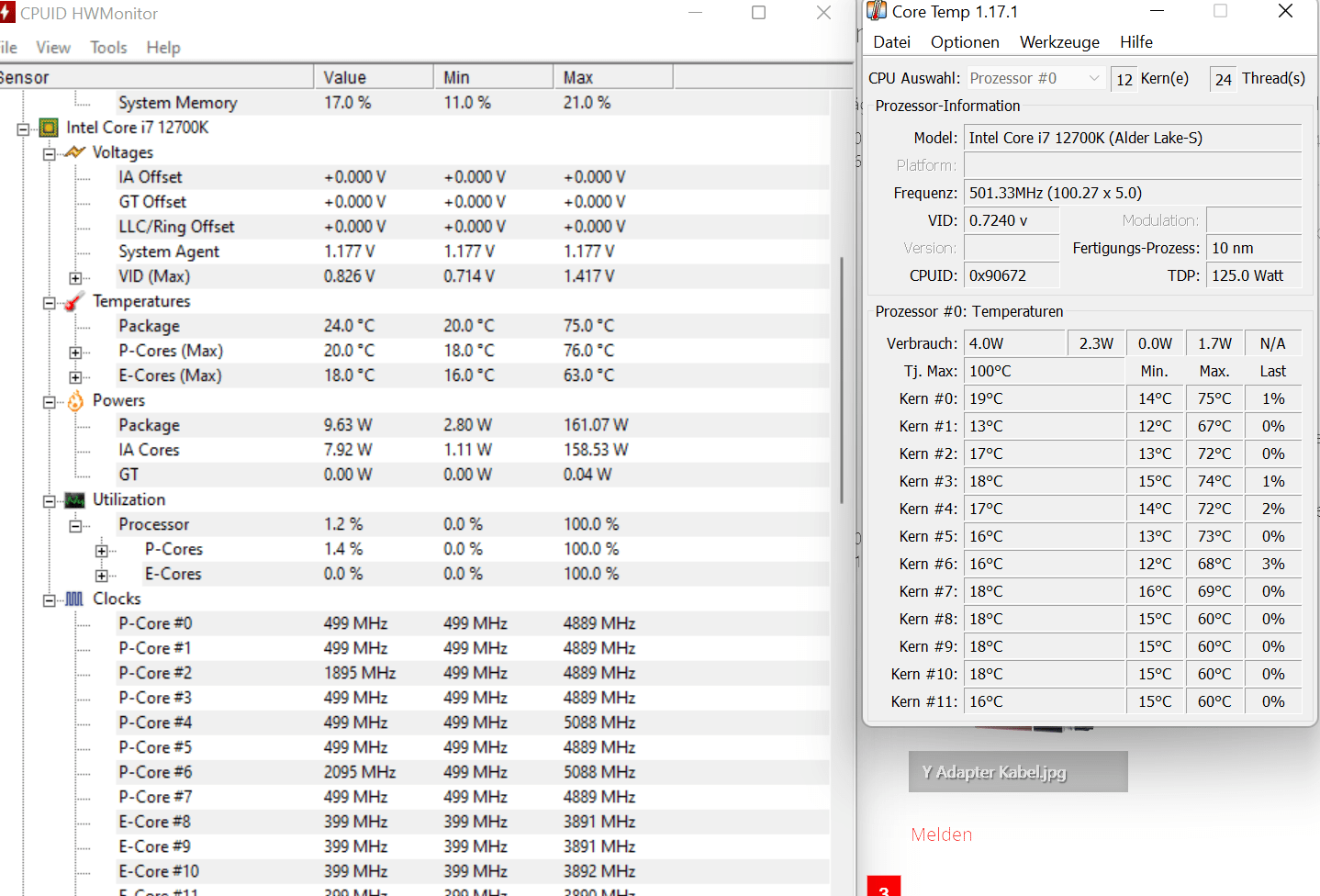
Task: Click the Fertigungs-Prozess field 10 nm
Action: (x=1254, y=248)
